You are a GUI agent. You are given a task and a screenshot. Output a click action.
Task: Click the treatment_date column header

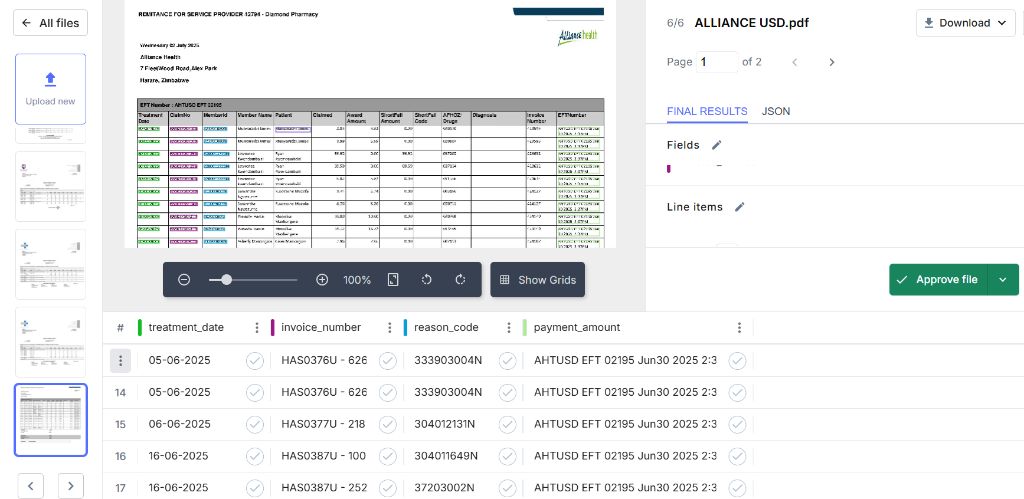[186, 327]
